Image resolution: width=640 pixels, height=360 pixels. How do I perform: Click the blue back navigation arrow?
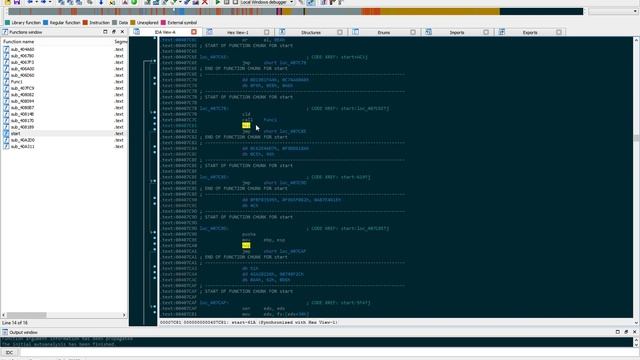[30, 2]
